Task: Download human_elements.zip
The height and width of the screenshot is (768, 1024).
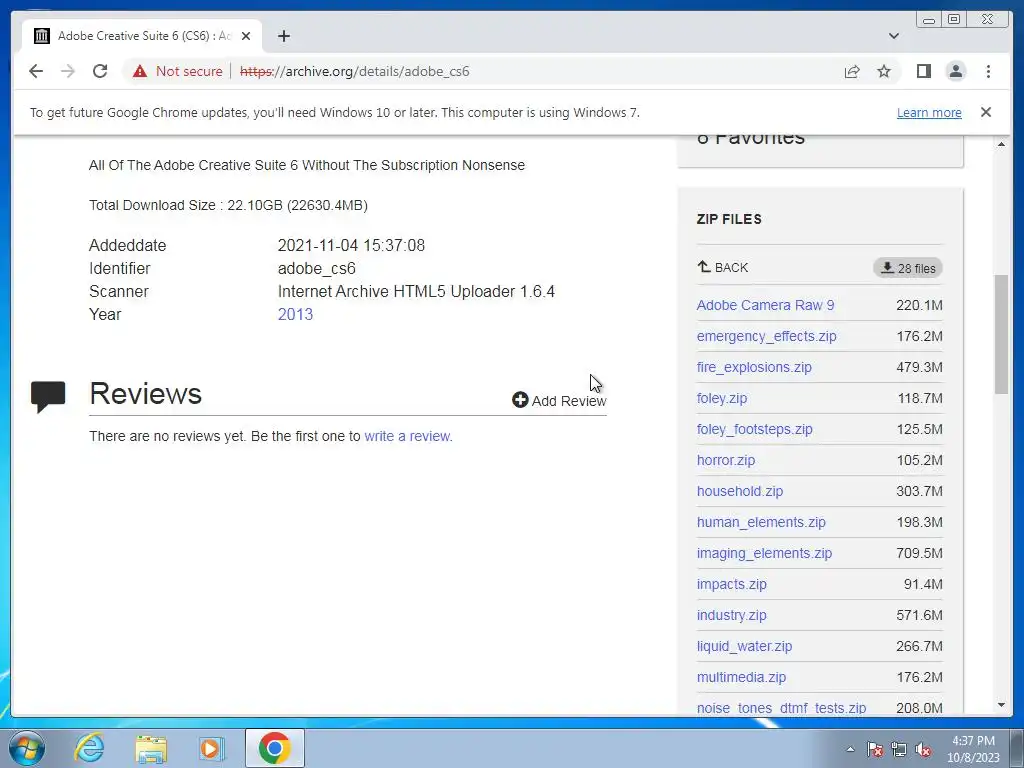Action: pos(761,522)
